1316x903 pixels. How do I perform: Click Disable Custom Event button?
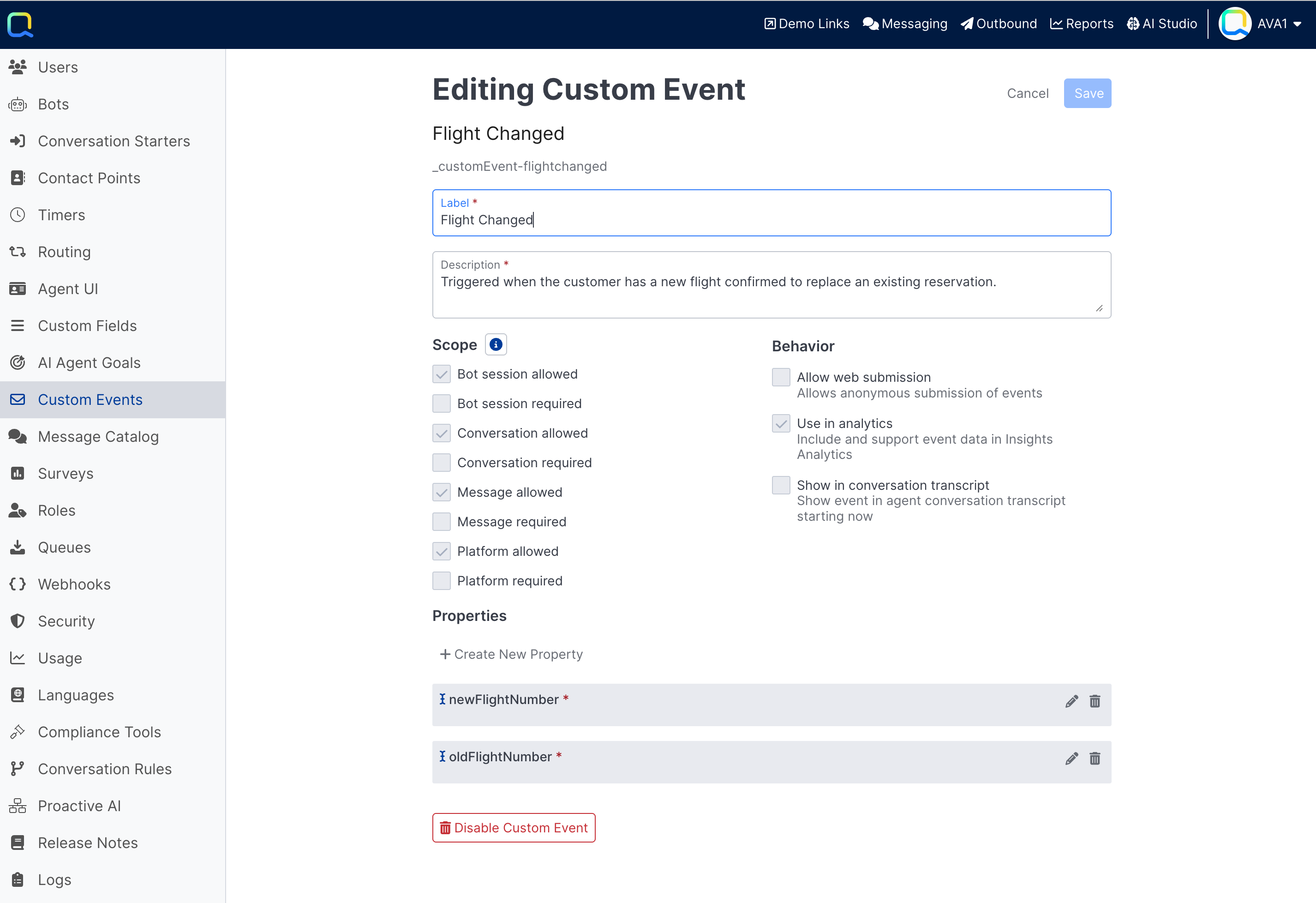[x=513, y=828]
